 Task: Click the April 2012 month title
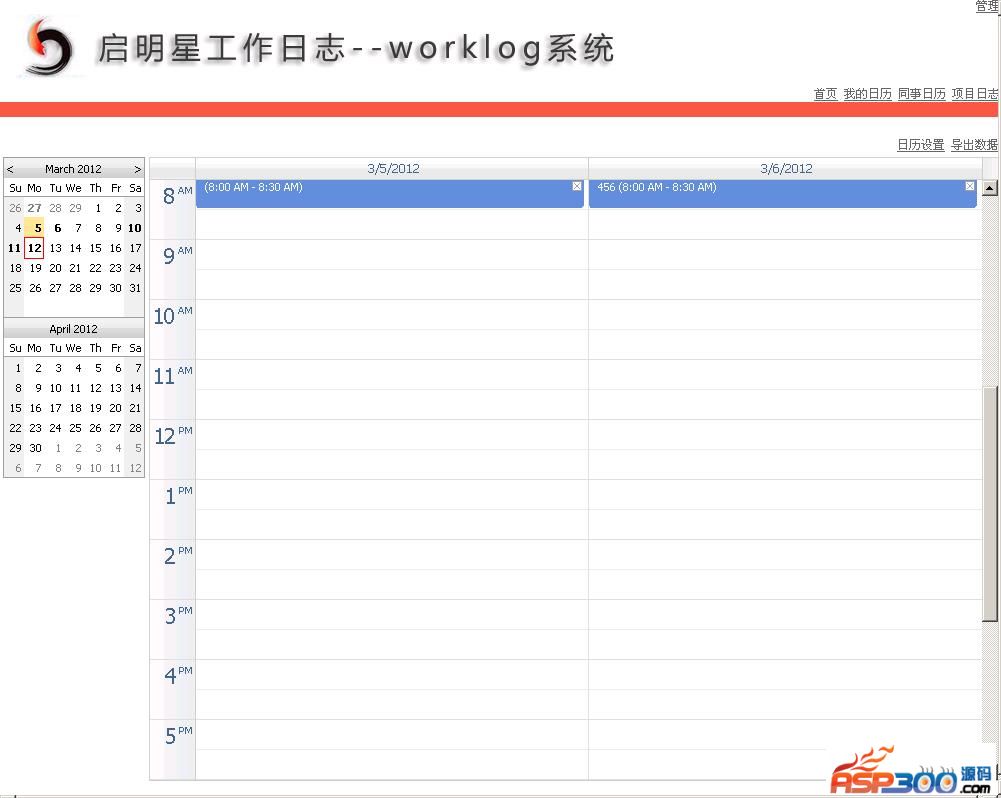[73, 329]
